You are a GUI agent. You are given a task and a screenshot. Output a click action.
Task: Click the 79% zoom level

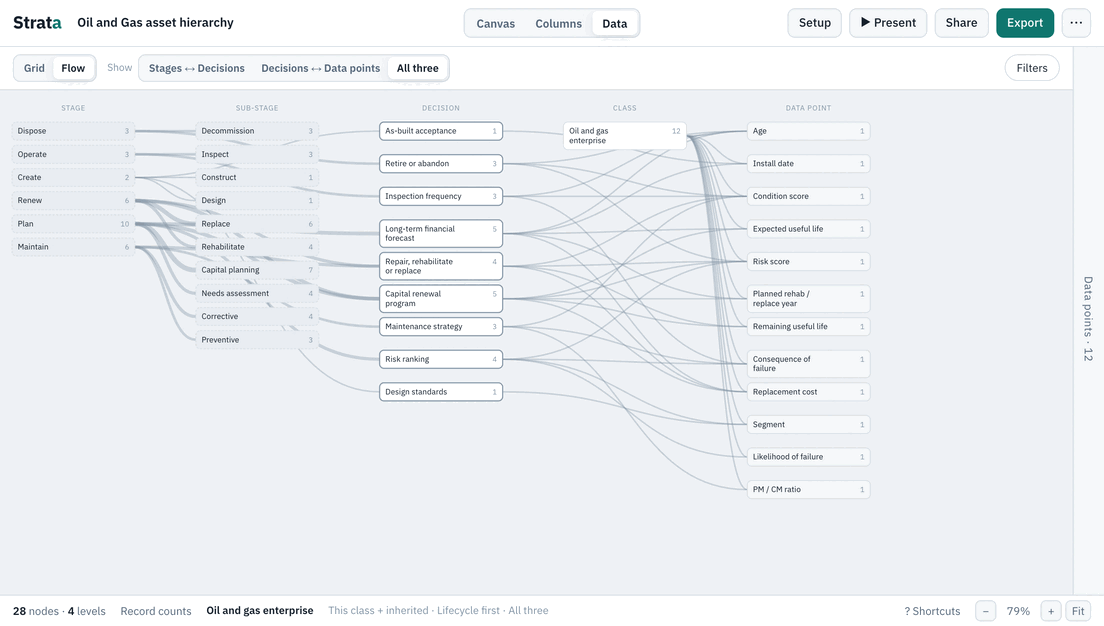point(1018,611)
